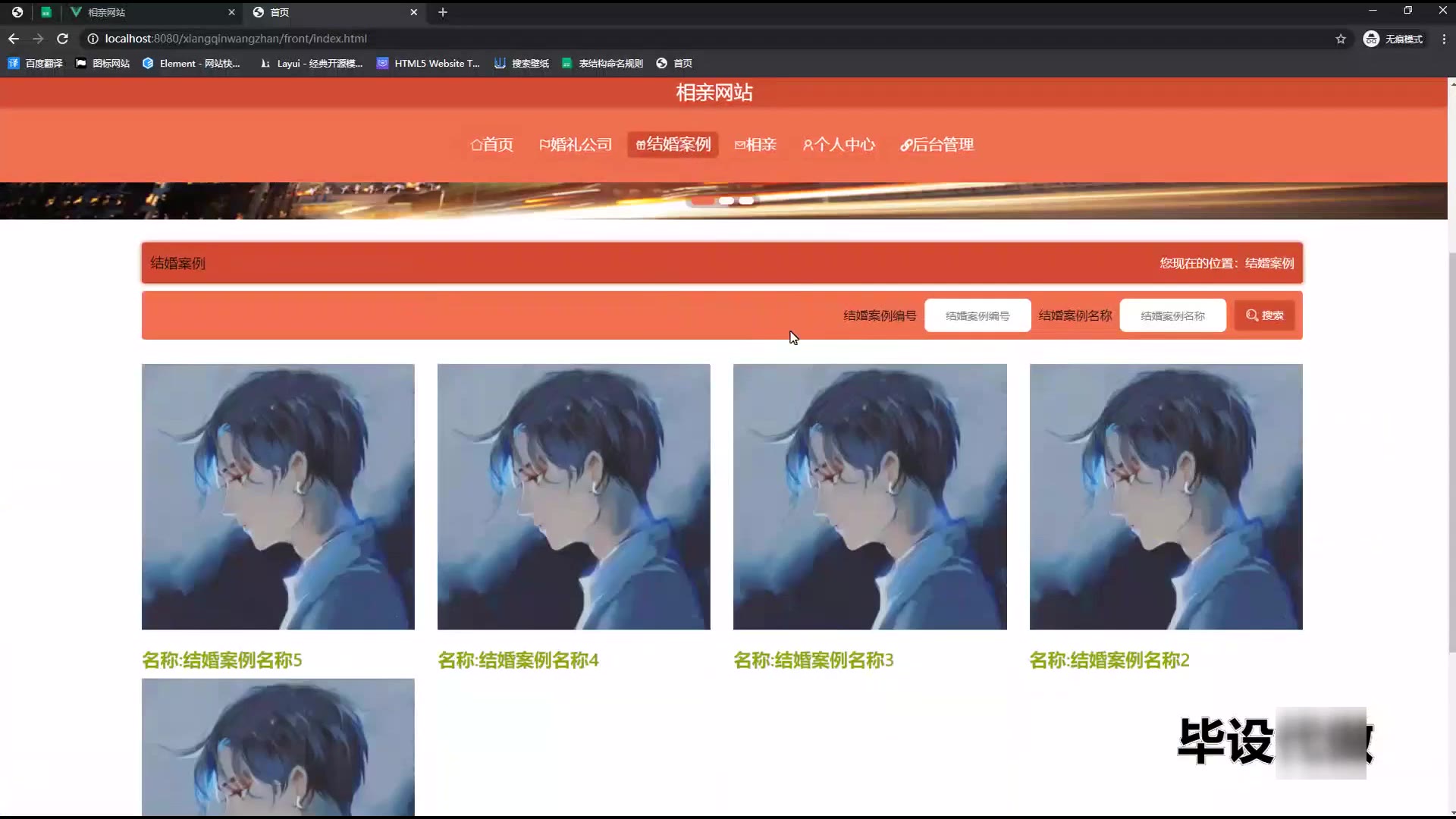Open 相亲 navigation item
Viewport: 1456px width, 819px height.
pyautogui.click(x=756, y=145)
